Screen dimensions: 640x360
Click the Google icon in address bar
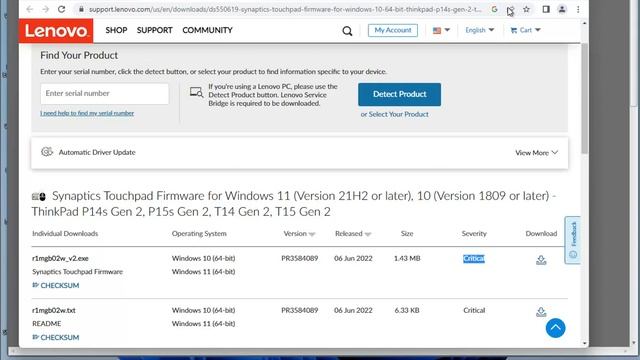coord(494,9)
